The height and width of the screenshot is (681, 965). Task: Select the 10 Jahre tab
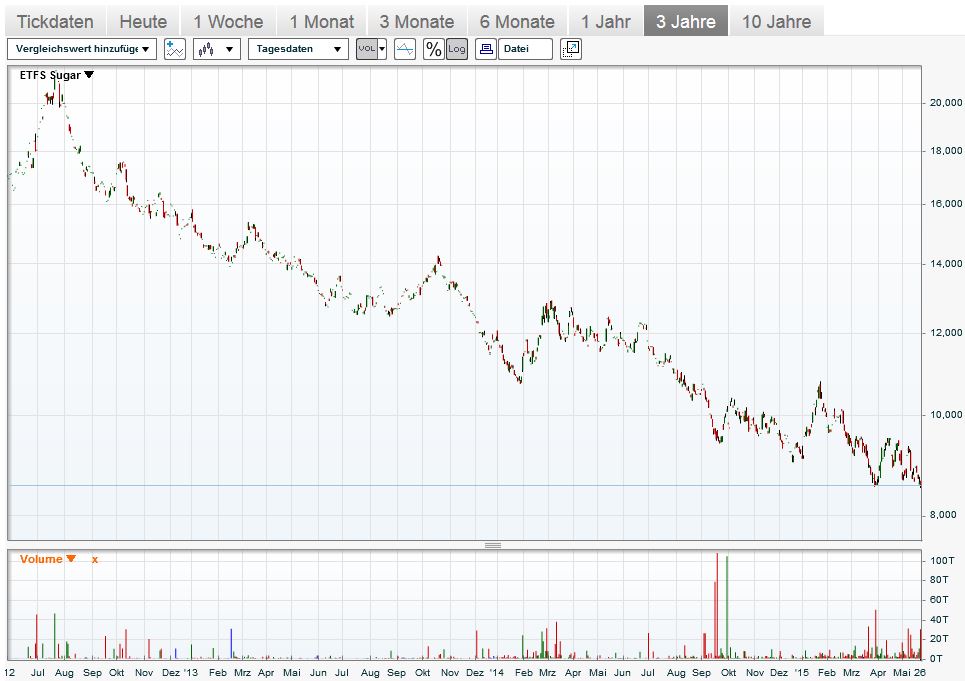[776, 22]
